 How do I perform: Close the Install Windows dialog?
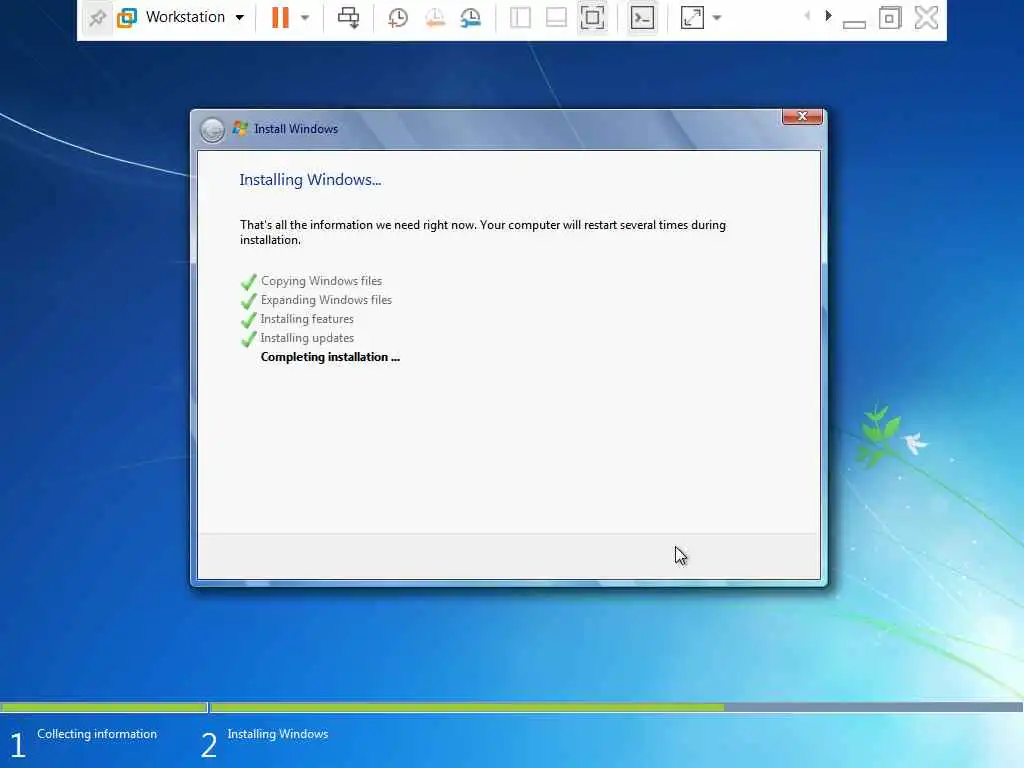coord(802,116)
